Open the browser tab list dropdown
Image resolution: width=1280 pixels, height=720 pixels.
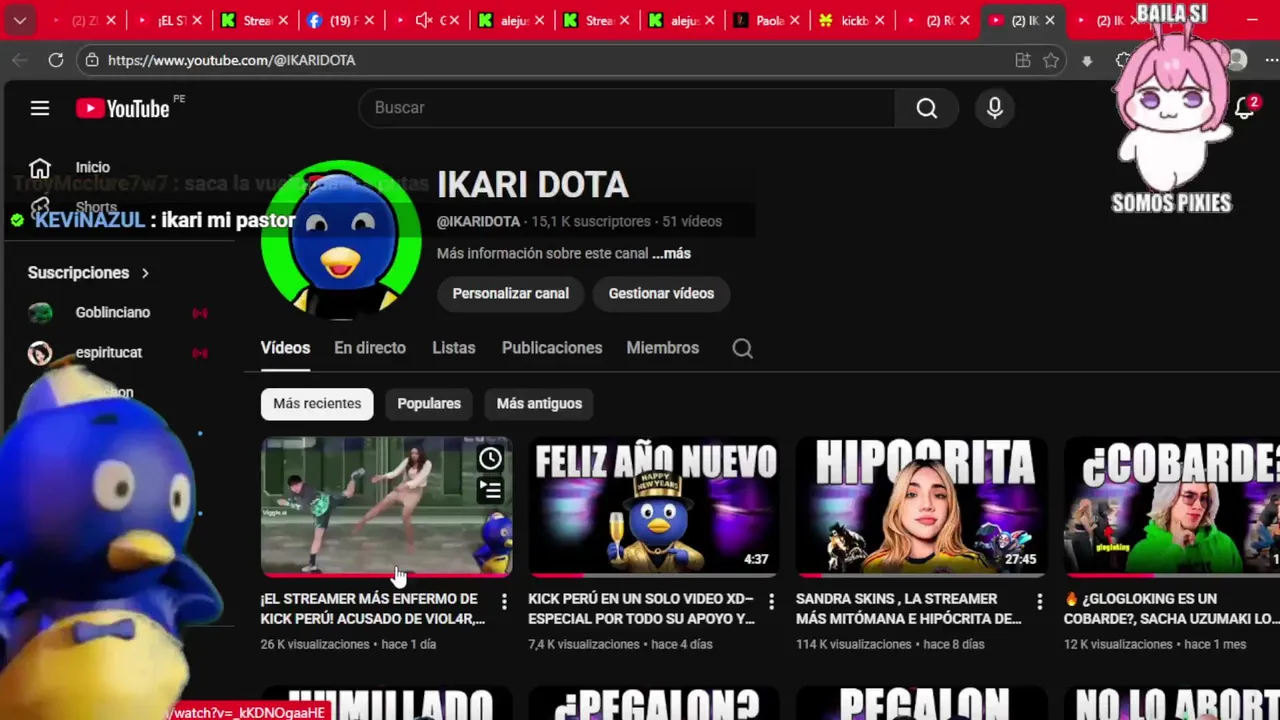19,20
